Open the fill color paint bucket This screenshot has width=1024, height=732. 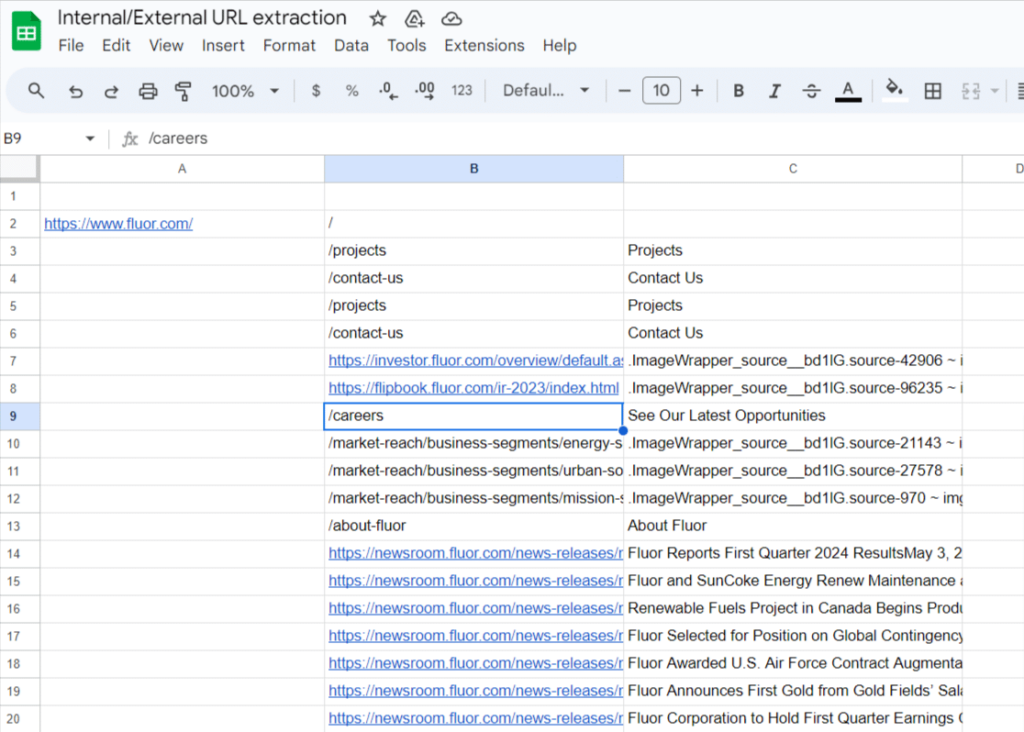[894, 91]
